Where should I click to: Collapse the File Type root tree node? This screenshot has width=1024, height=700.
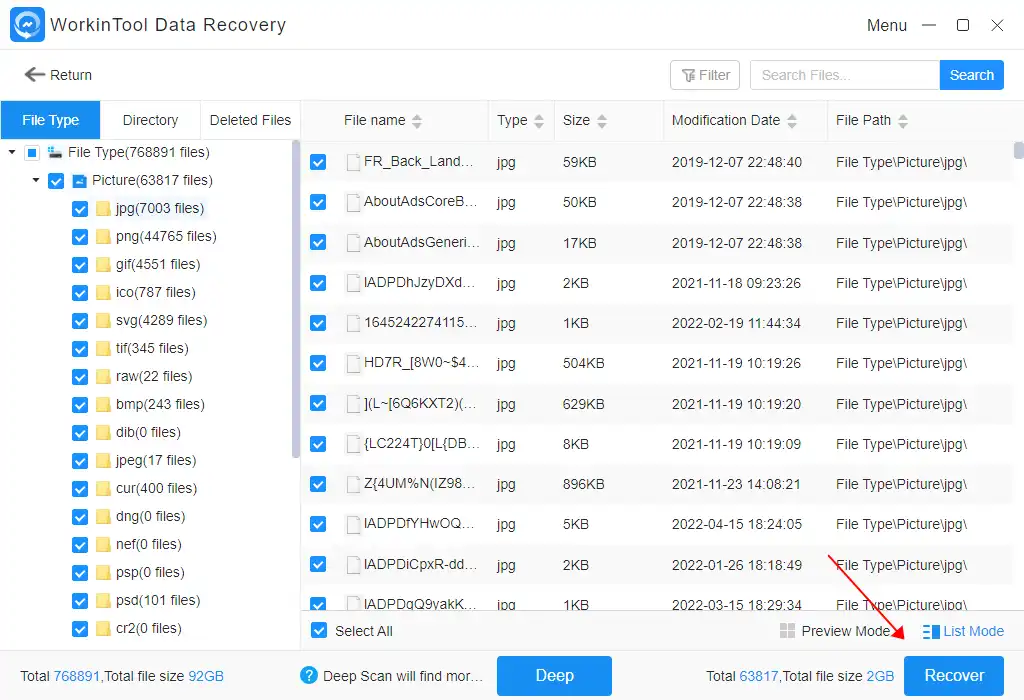pyautogui.click(x=12, y=152)
